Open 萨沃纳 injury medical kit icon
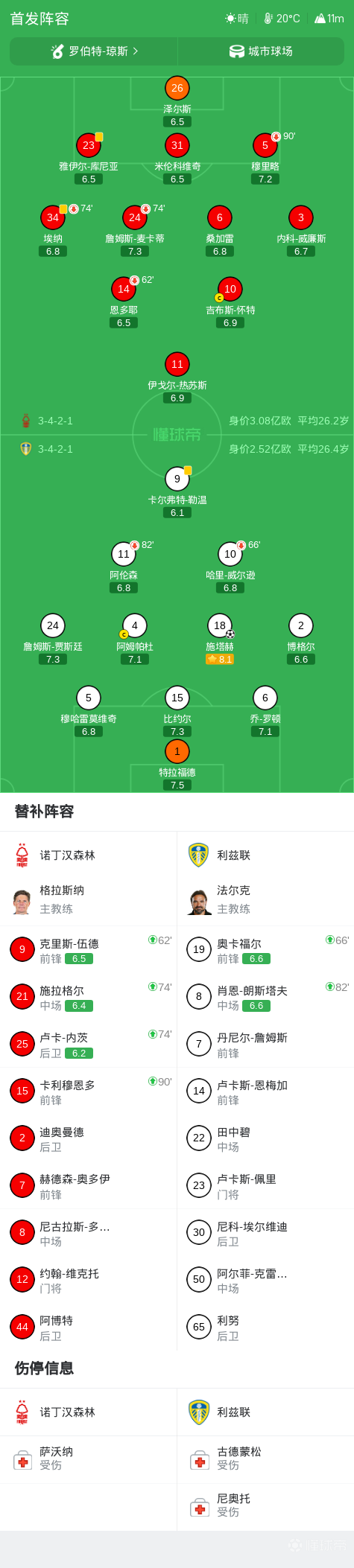 point(23,1461)
